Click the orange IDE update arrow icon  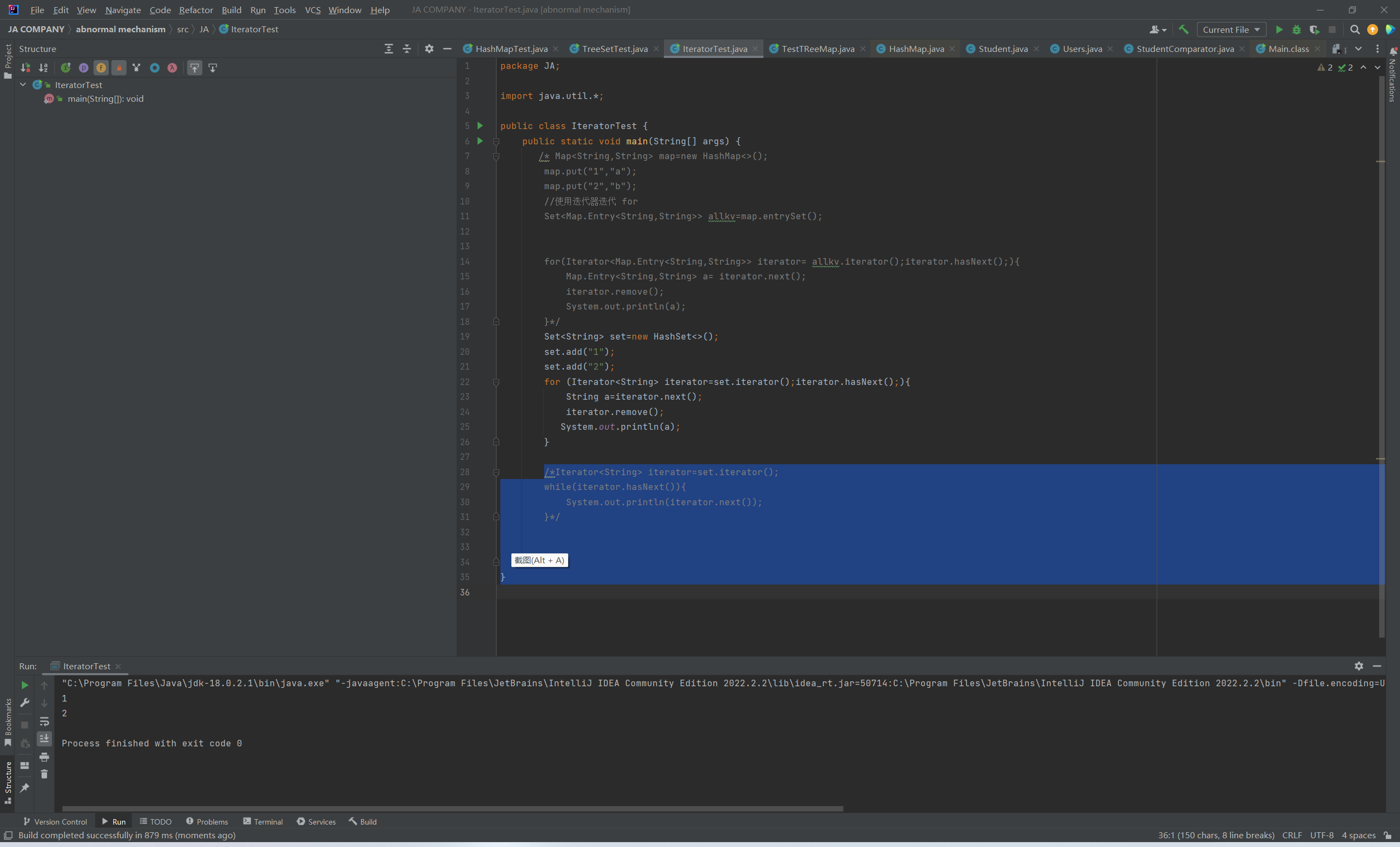click(1372, 30)
